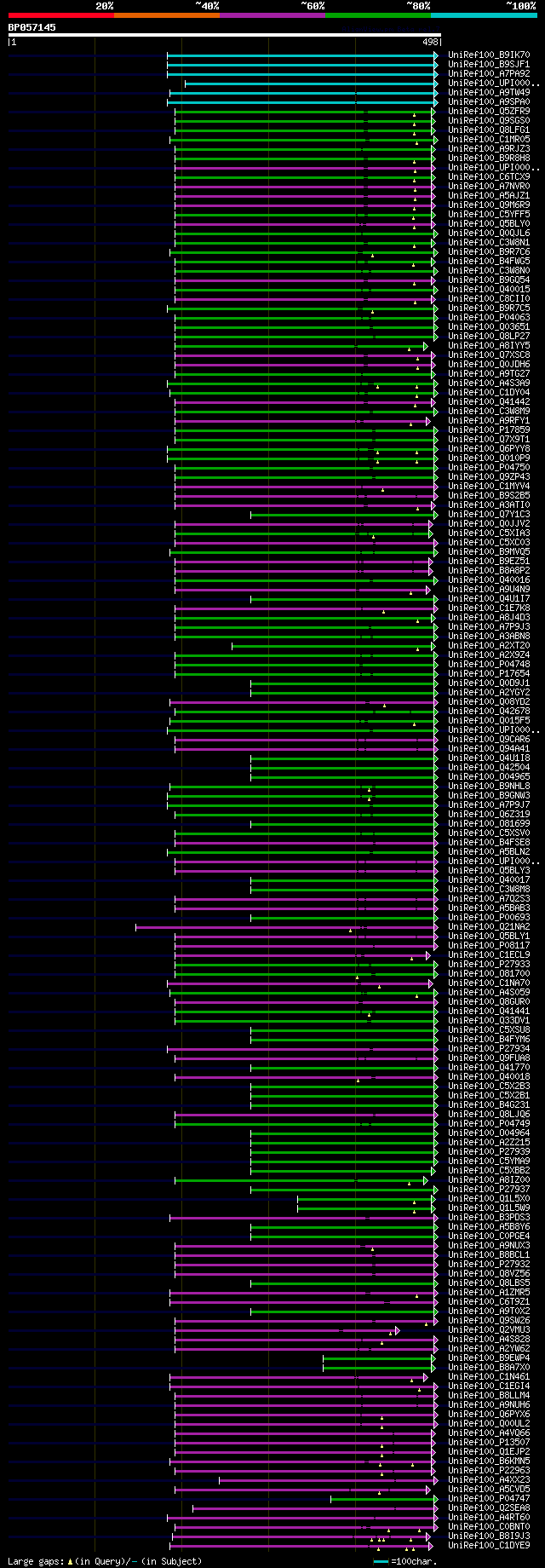Click the UniRef100_Q1L5X0 label

tap(489, 1199)
